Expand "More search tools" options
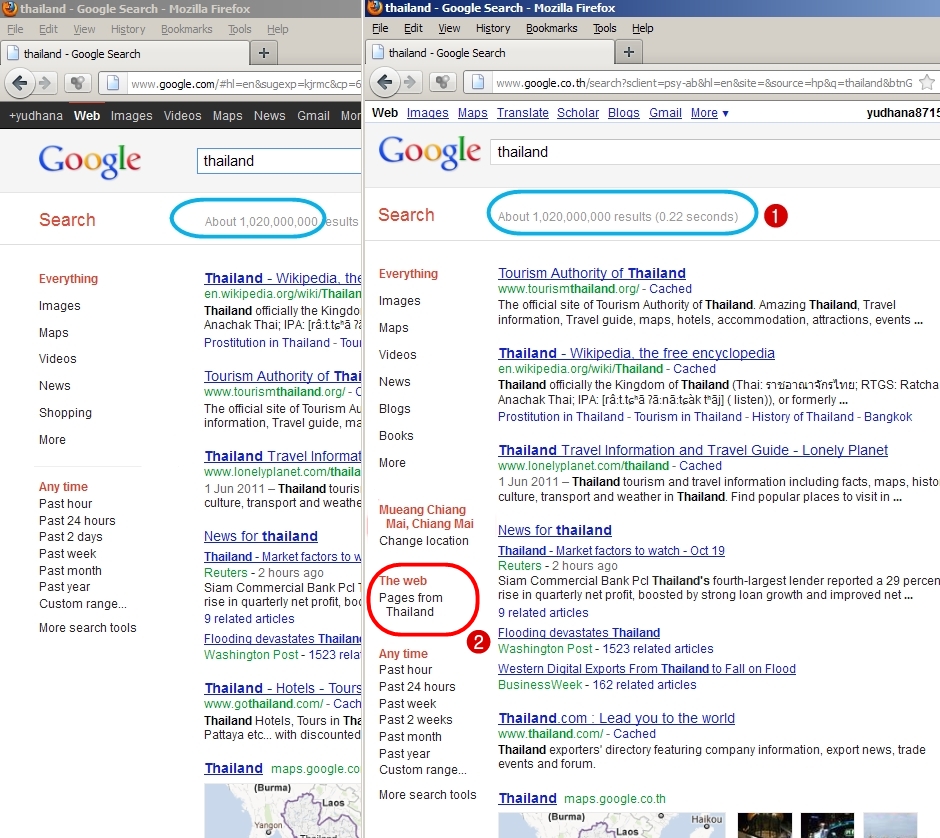940x838 pixels. (428, 795)
